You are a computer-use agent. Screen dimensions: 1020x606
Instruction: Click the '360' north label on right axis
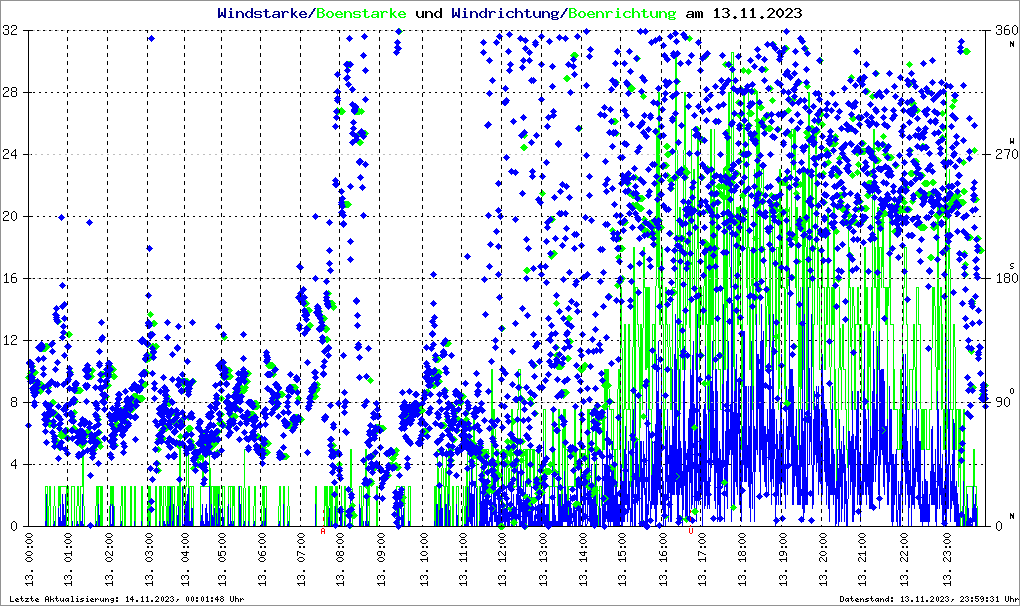(1002, 31)
